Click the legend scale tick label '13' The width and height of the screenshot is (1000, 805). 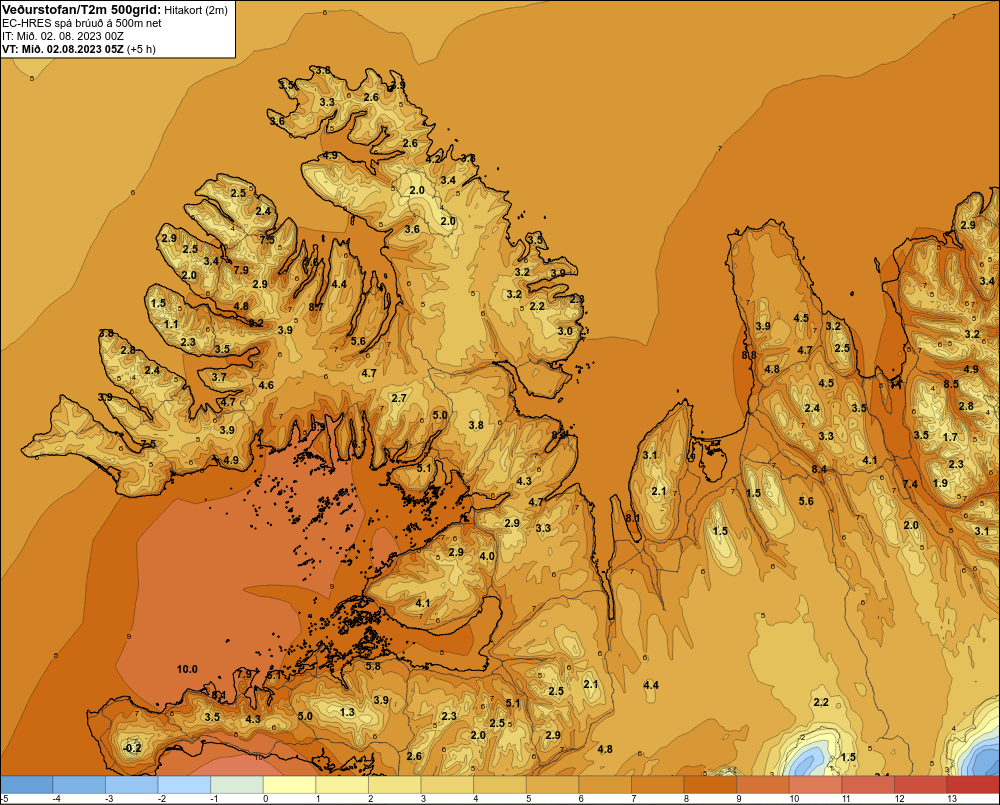(952, 799)
